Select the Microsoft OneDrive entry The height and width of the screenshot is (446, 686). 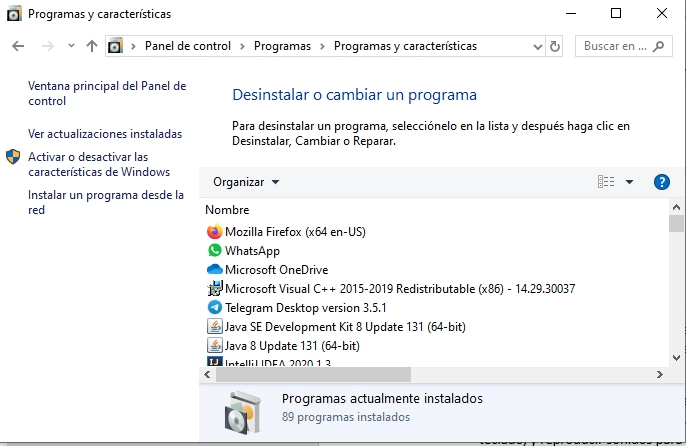276,270
